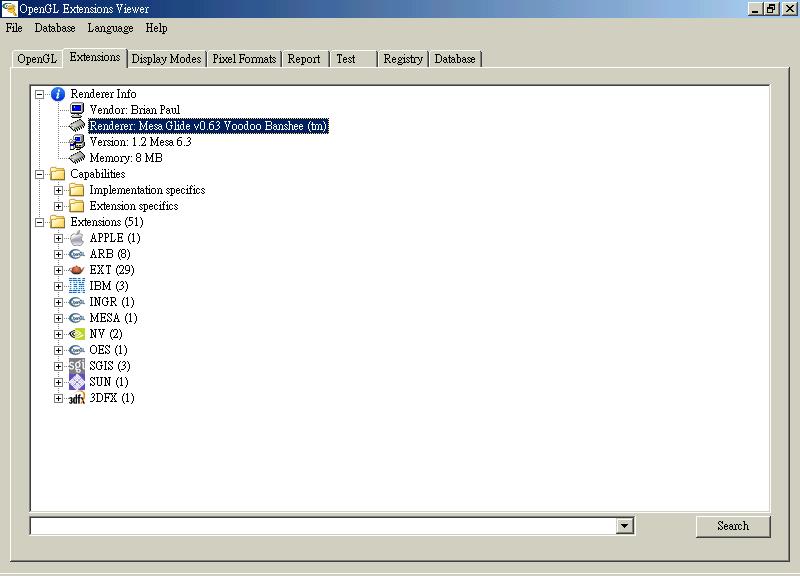Select the Renderer: Mesa Glide Voodoo Banshee row
Screen dimensions: 800x576
click(x=208, y=126)
